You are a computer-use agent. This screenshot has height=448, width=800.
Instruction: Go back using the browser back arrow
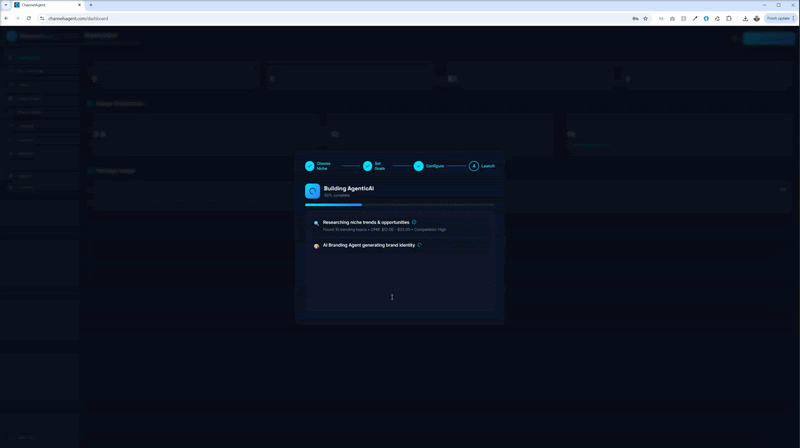6,18
